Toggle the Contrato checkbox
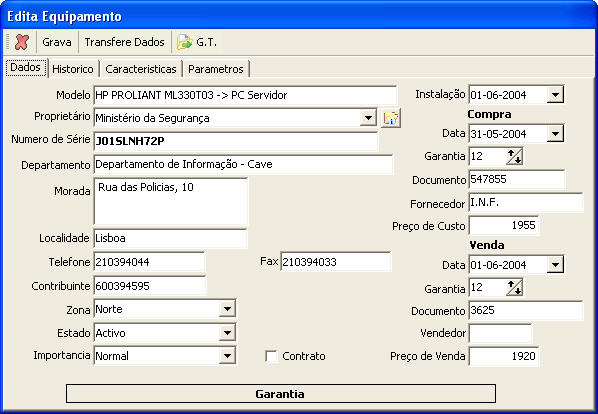 pyautogui.click(x=271, y=356)
